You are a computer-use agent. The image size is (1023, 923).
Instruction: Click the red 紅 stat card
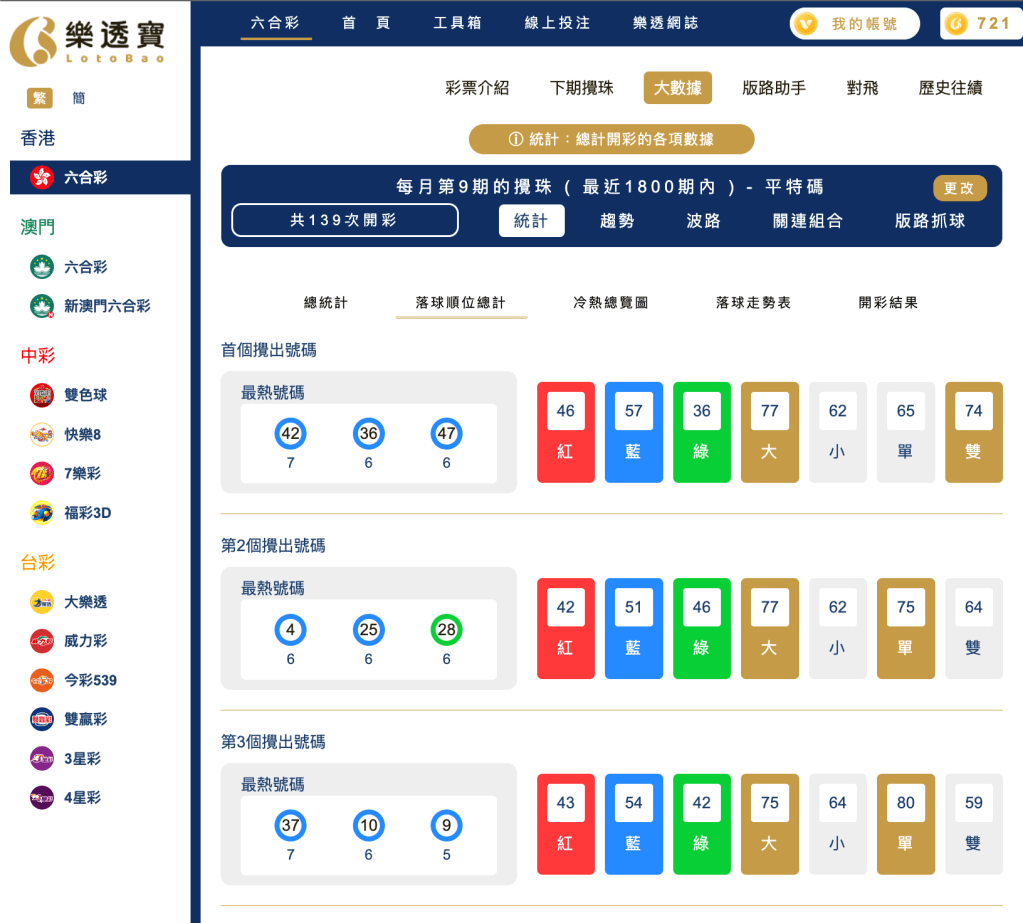pos(565,431)
